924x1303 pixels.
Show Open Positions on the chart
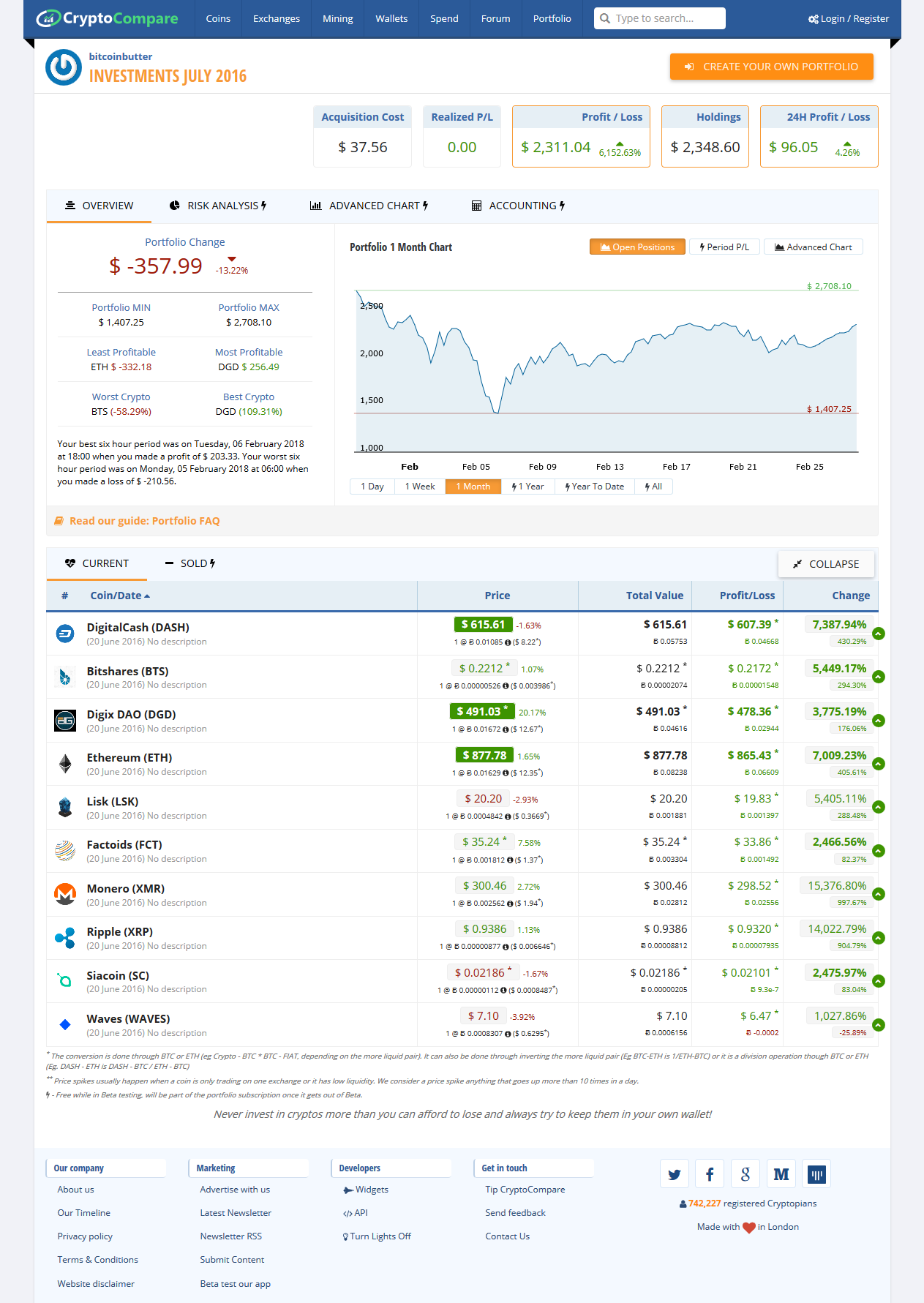(x=637, y=247)
